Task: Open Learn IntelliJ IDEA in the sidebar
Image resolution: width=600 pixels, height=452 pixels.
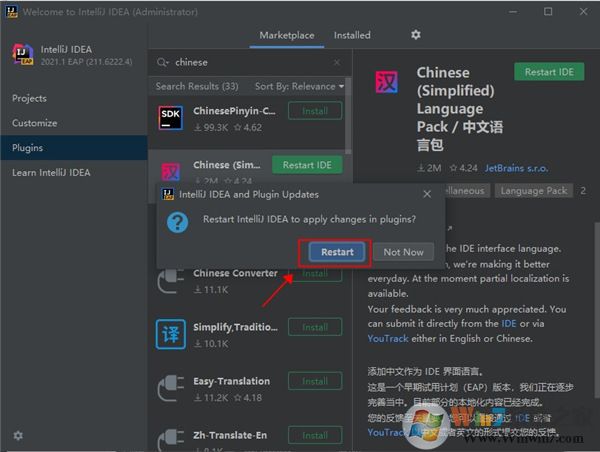Action: pyautogui.click(x=73, y=173)
